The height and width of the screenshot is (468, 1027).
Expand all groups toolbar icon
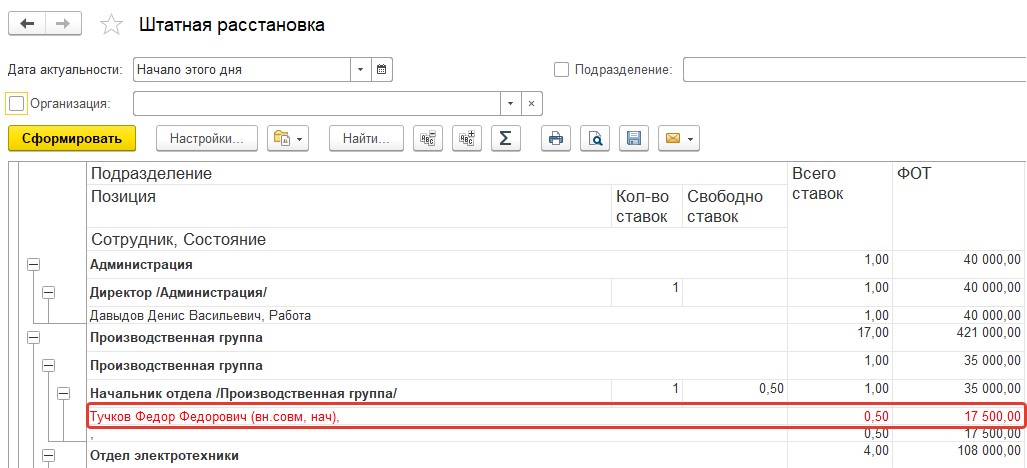pos(467,139)
